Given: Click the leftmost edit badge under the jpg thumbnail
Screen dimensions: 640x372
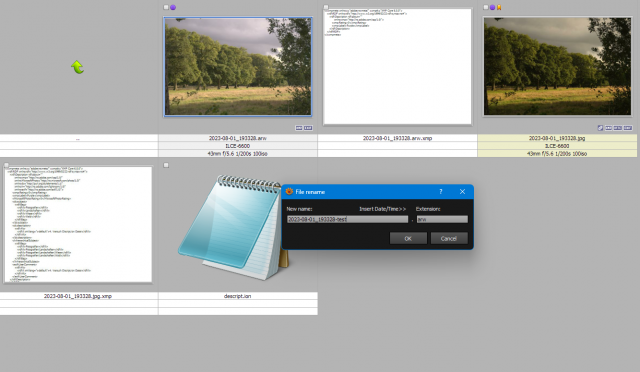Looking at the screenshot, I should (x=600, y=128).
